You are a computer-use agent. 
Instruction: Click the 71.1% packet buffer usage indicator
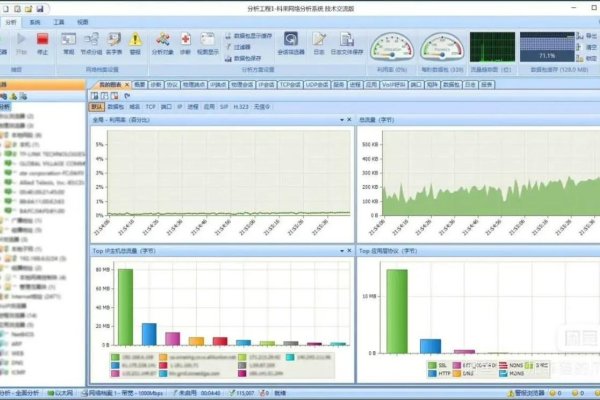click(x=547, y=47)
